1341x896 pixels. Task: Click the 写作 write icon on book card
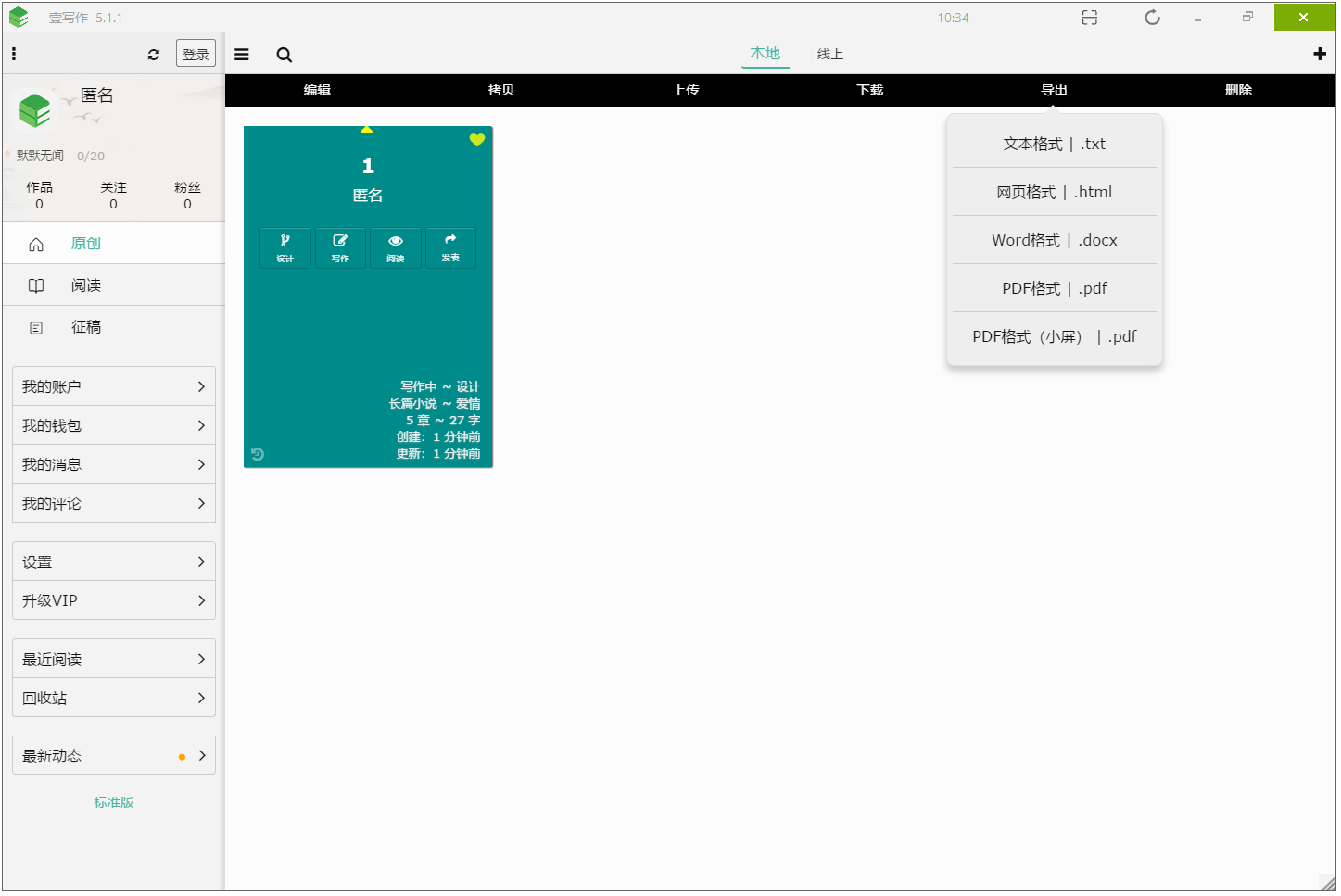(340, 247)
